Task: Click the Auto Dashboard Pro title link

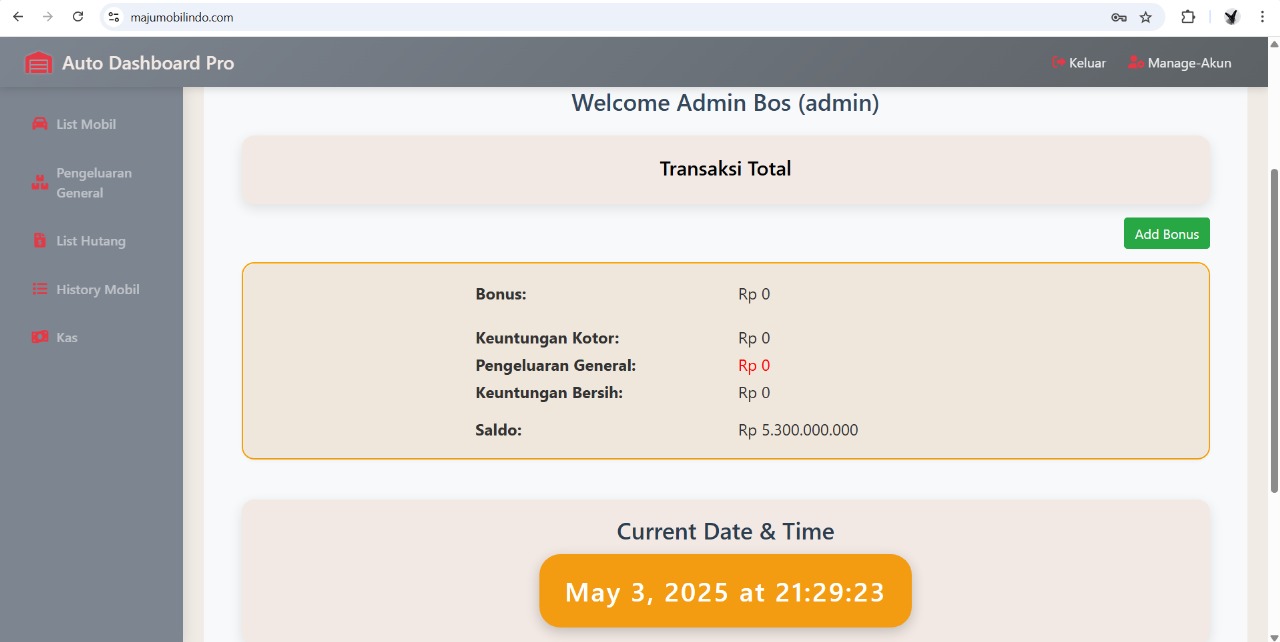Action: click(148, 63)
